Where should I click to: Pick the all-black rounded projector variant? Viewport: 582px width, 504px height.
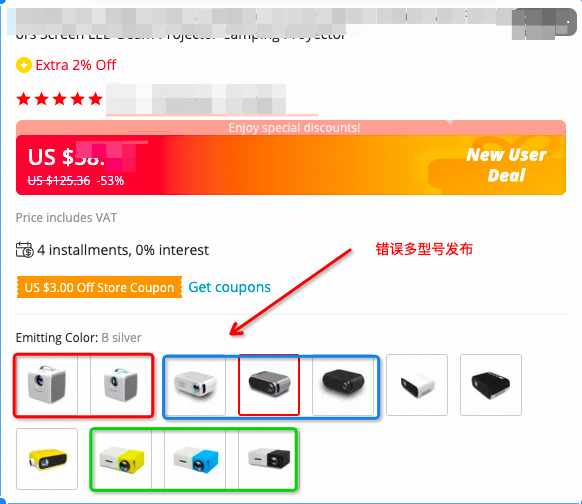pos(343,384)
